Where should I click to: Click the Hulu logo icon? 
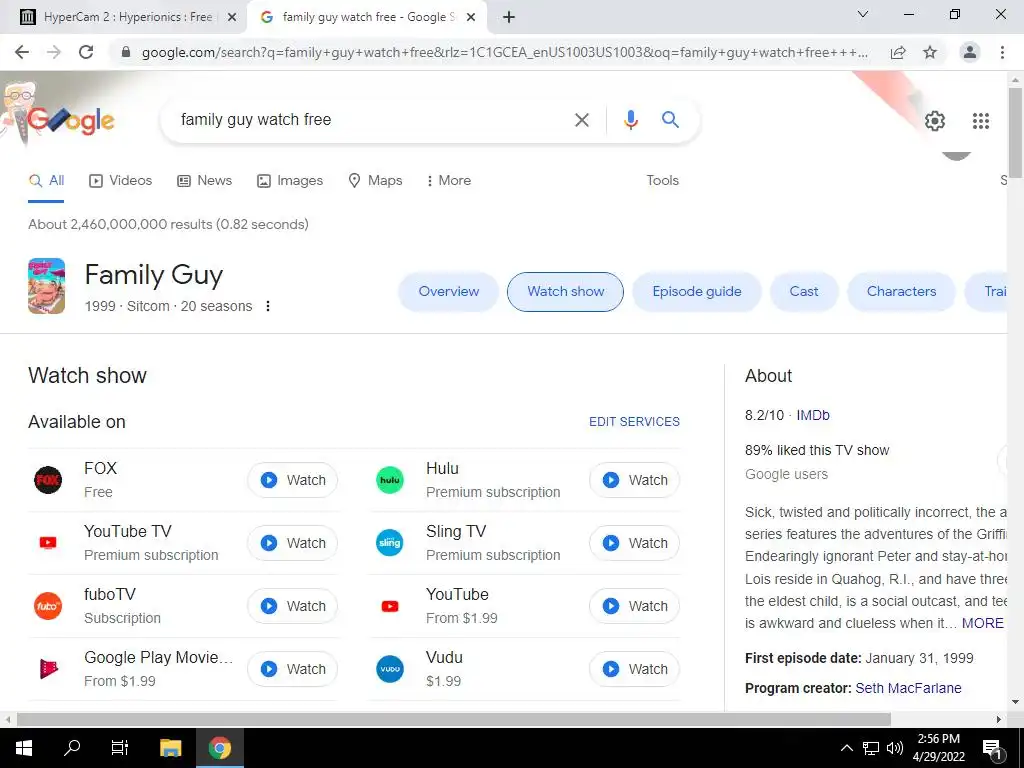(x=390, y=480)
